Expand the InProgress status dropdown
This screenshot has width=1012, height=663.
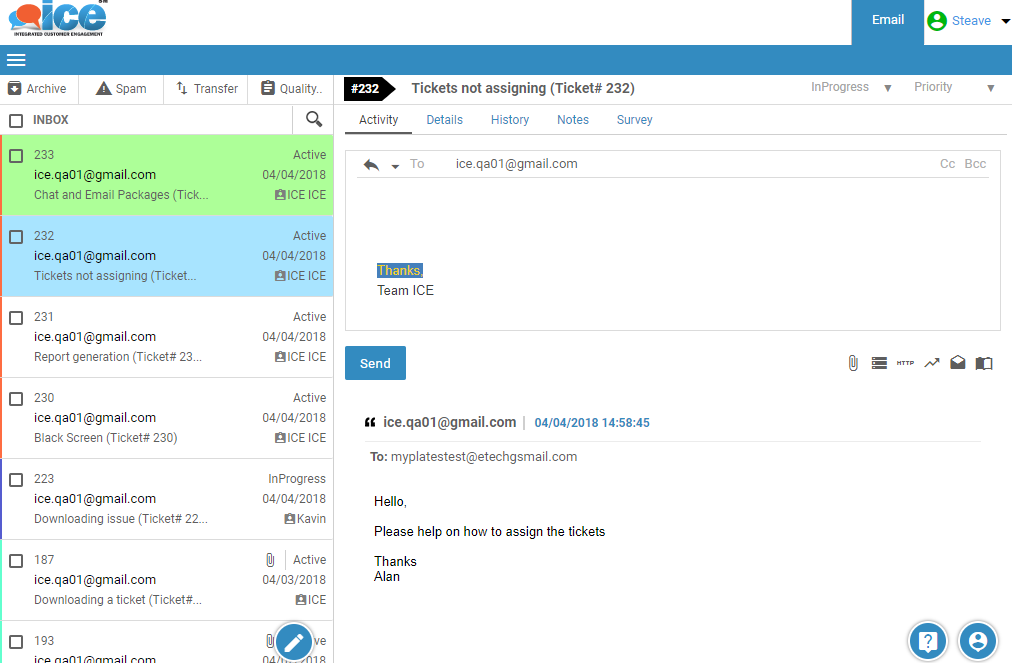(x=851, y=88)
